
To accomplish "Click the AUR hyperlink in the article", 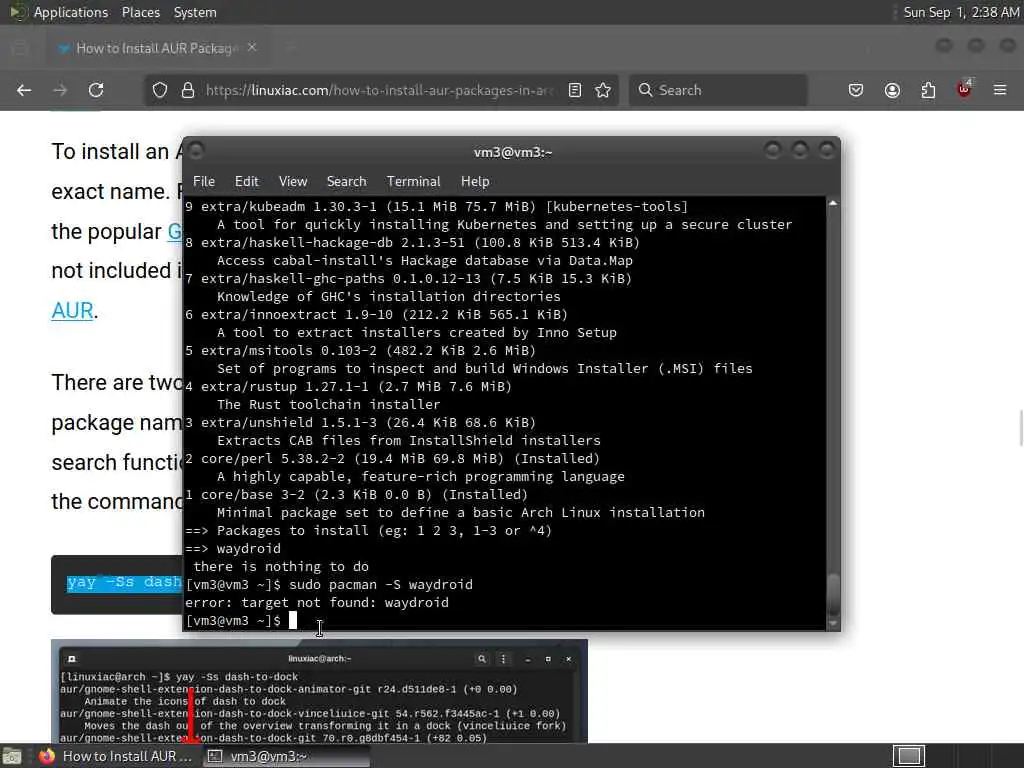I will (x=72, y=311).
